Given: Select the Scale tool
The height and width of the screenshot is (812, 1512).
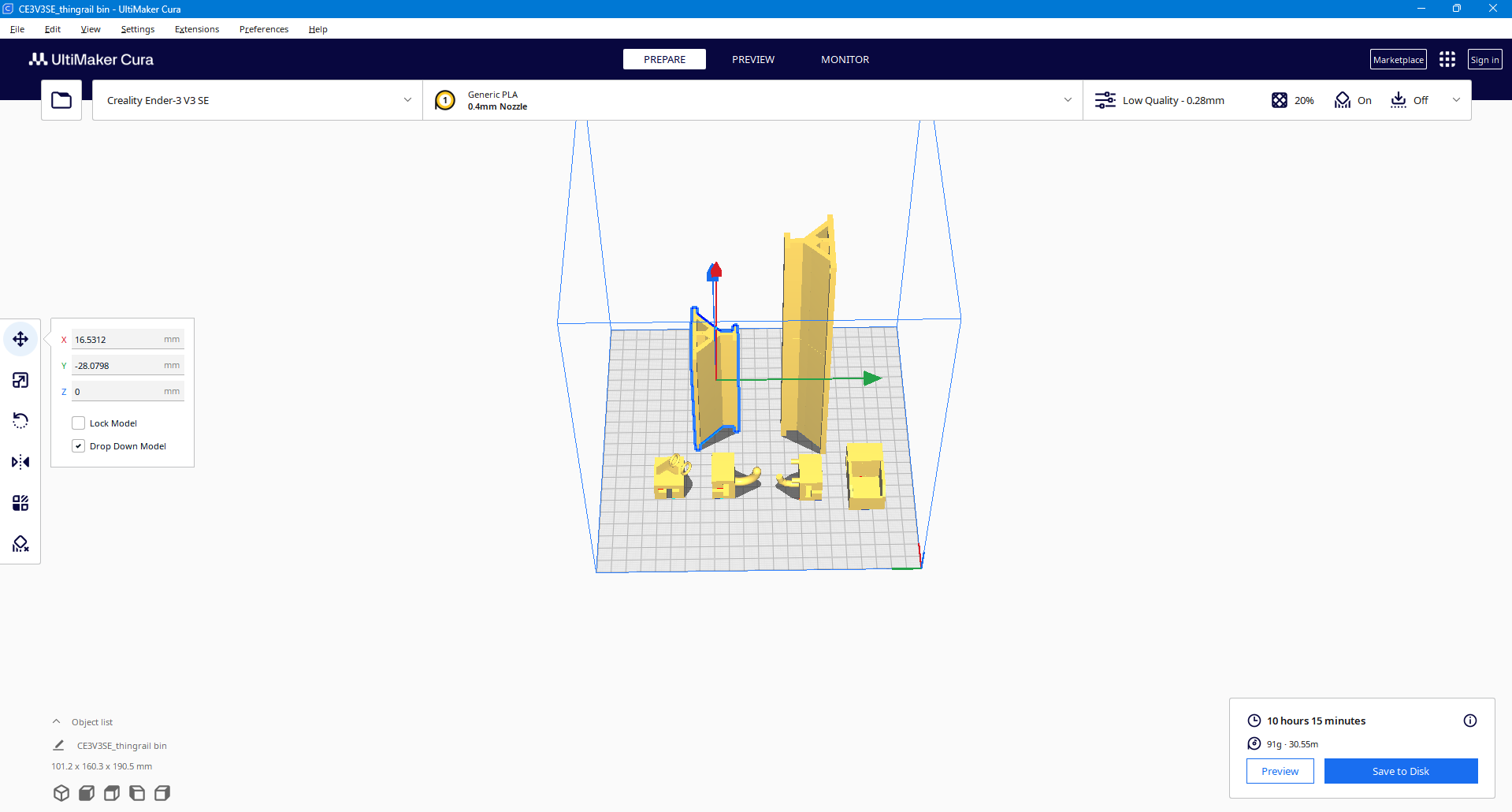Looking at the screenshot, I should [x=20, y=380].
